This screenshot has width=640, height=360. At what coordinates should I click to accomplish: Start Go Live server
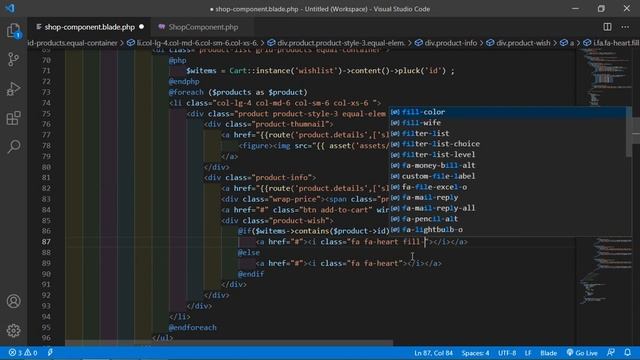click(x=582, y=353)
